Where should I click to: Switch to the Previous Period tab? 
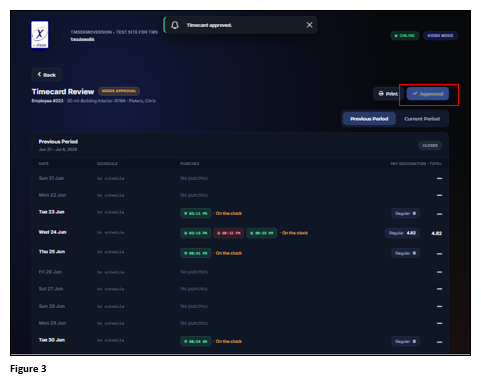tap(369, 119)
